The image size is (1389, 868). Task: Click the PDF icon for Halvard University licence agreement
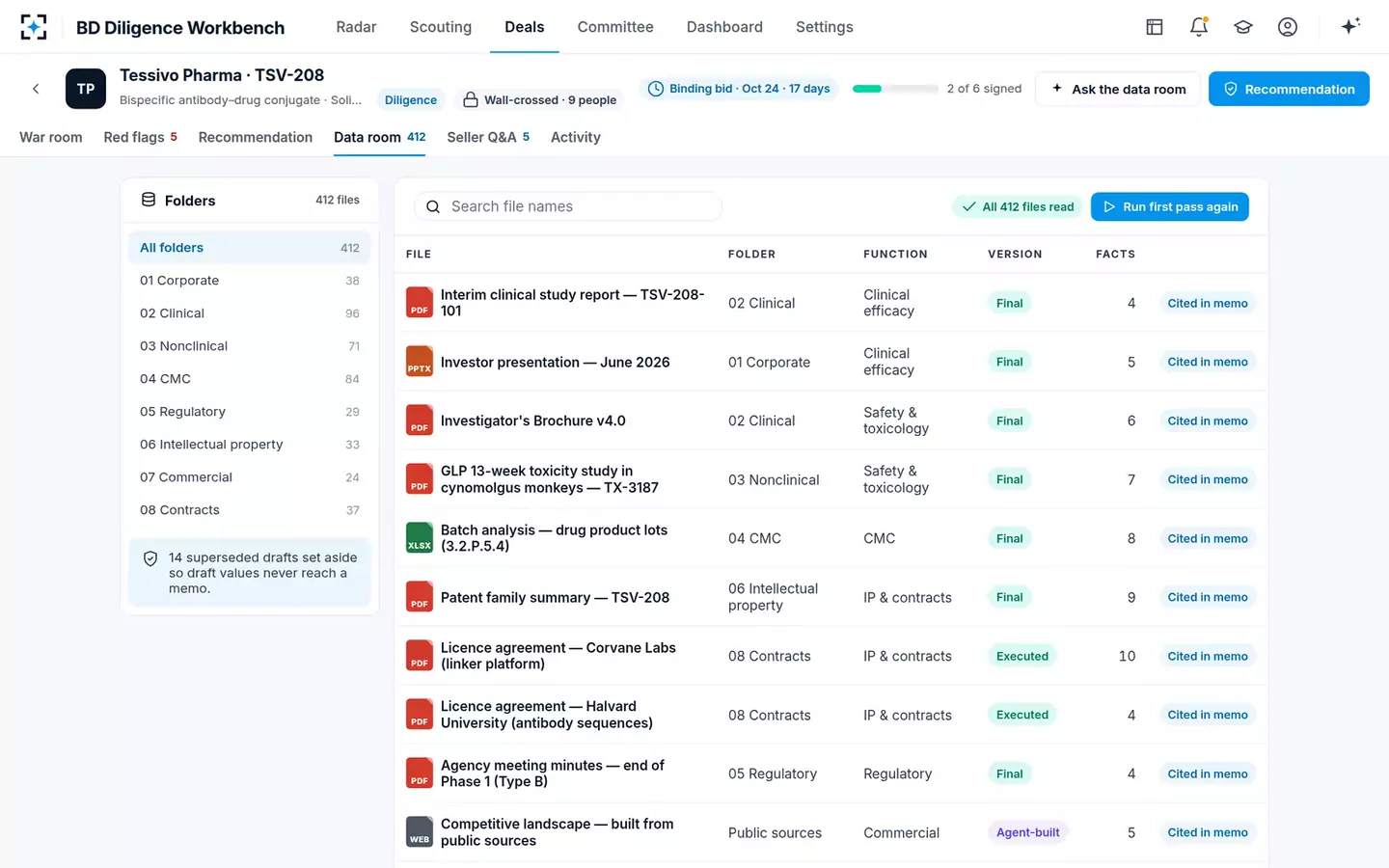point(420,715)
